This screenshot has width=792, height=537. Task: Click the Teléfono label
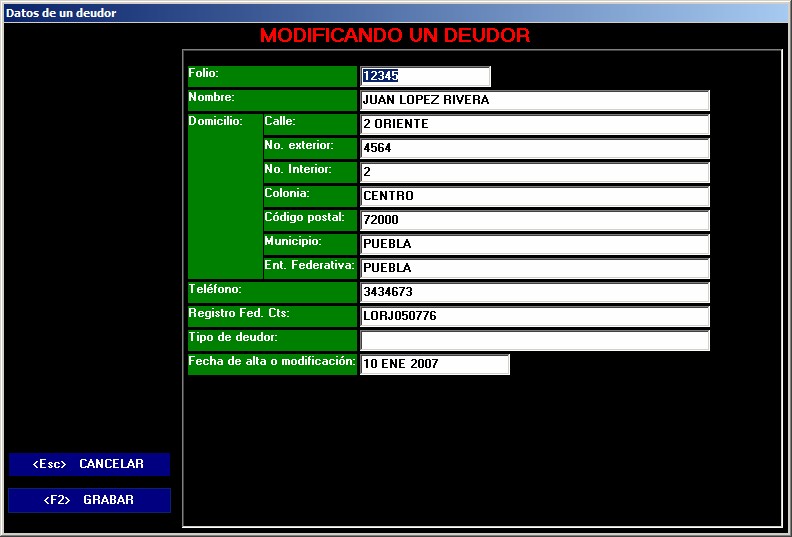(272, 292)
